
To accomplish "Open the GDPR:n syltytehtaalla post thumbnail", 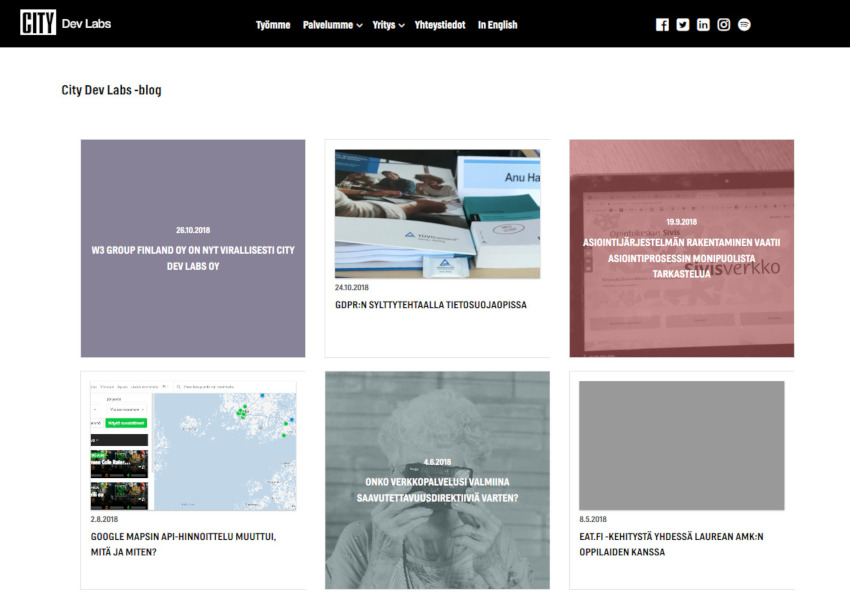I will point(437,214).
